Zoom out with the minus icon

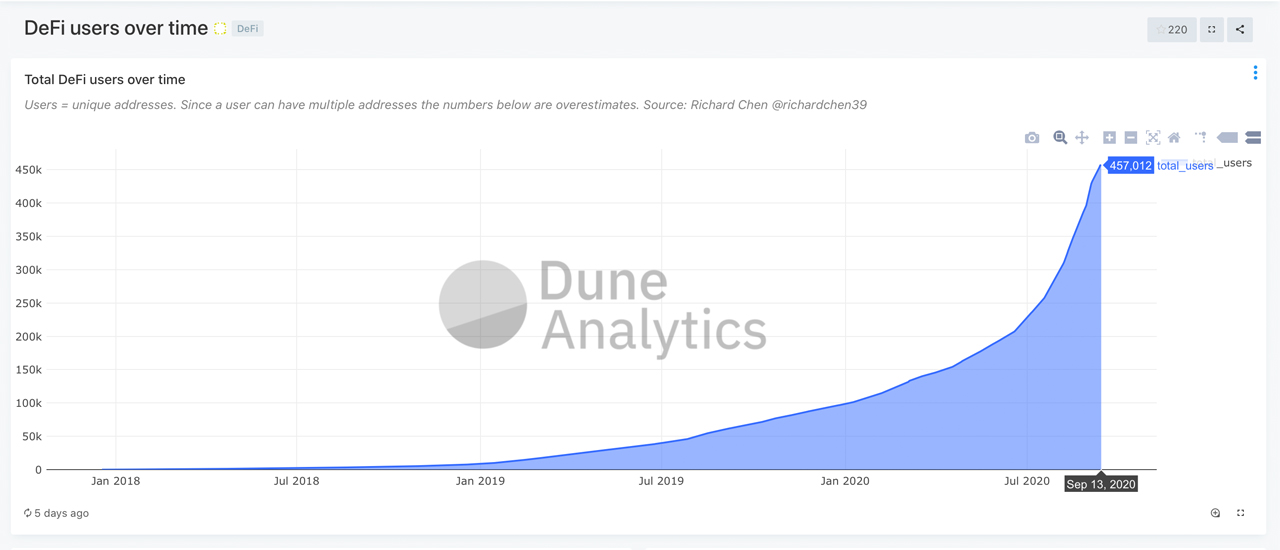pos(1131,138)
